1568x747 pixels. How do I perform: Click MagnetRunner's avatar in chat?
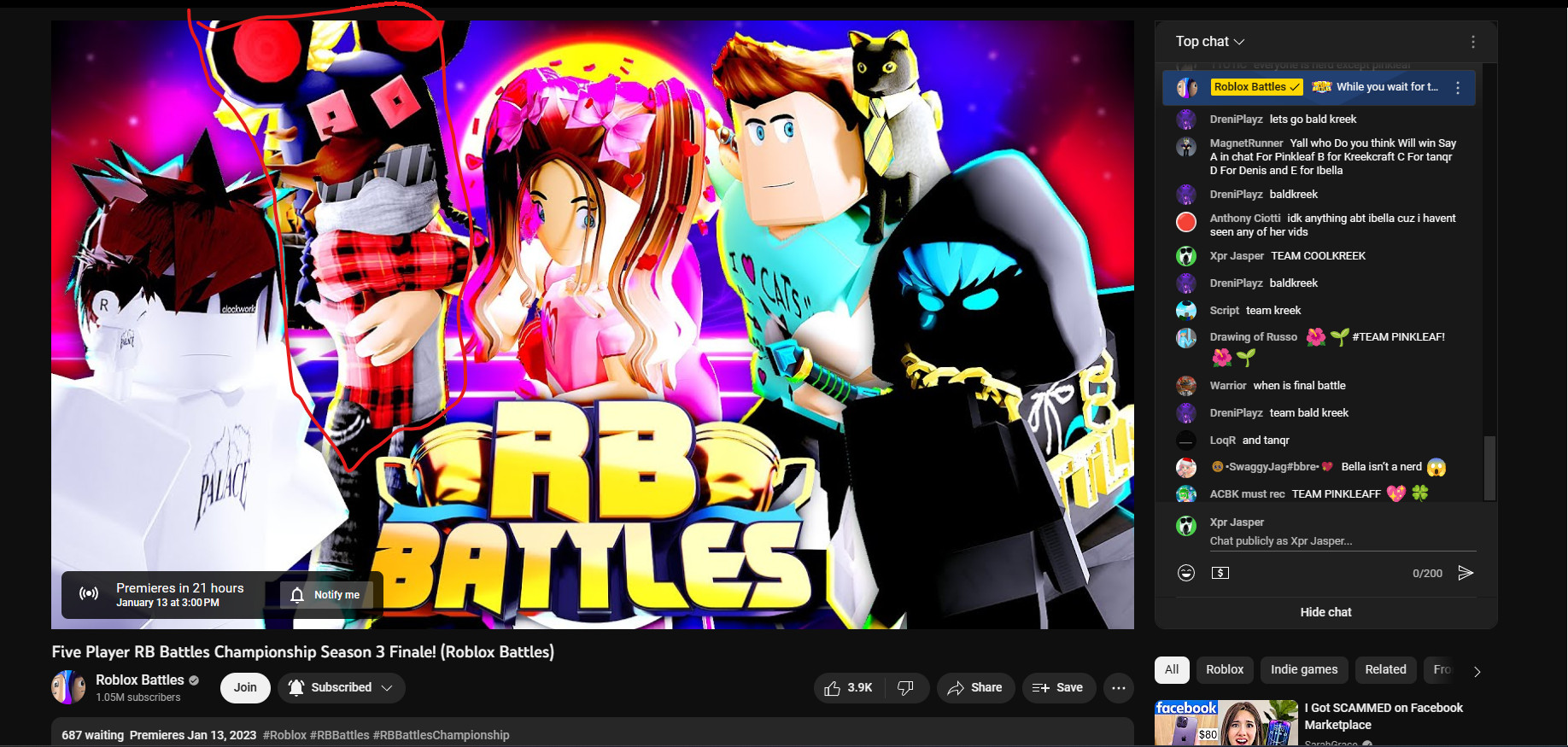[x=1186, y=147]
